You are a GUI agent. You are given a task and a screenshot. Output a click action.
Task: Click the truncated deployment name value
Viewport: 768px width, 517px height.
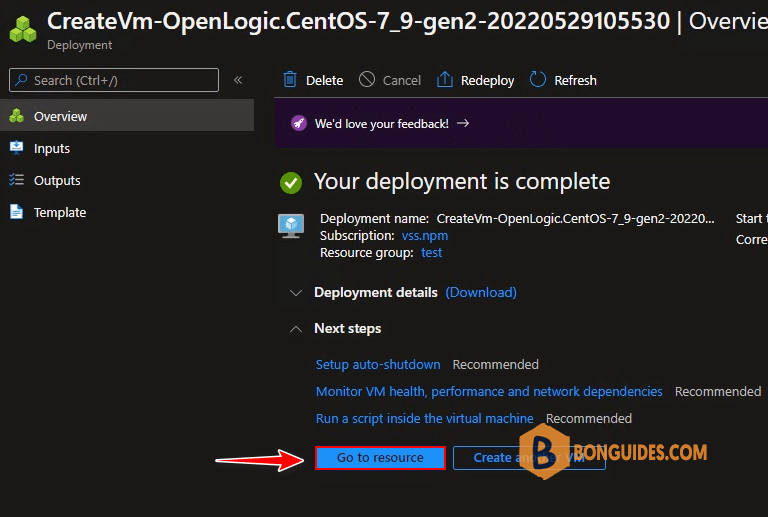[576, 219]
